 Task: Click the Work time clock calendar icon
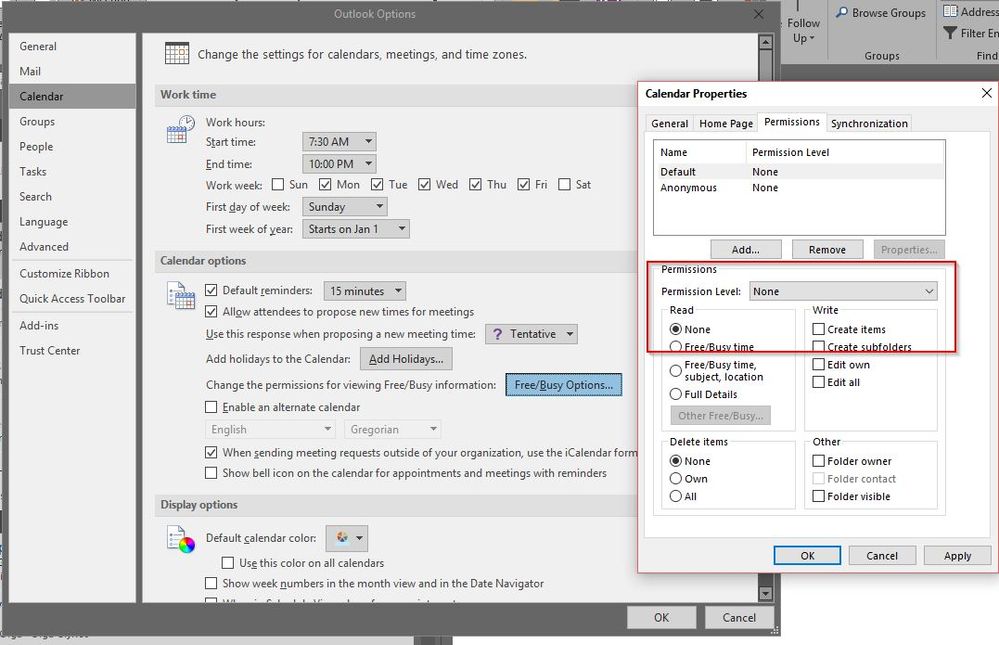tap(180, 129)
